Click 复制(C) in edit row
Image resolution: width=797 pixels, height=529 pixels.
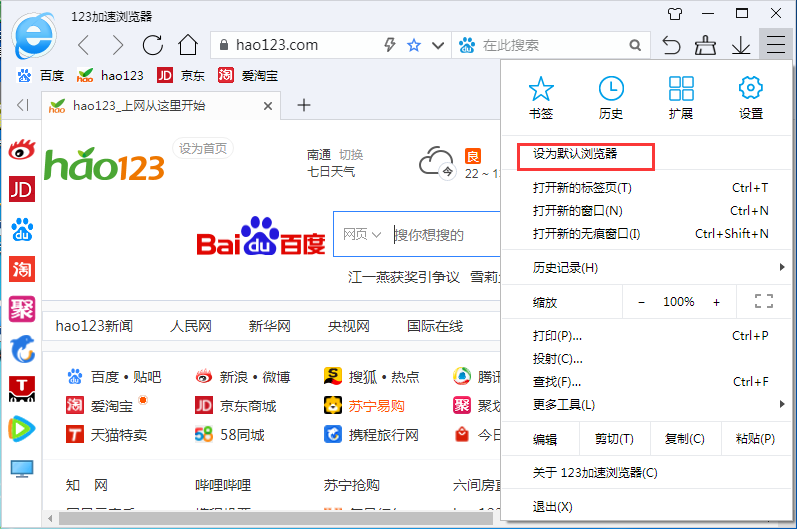pyautogui.click(x=685, y=439)
